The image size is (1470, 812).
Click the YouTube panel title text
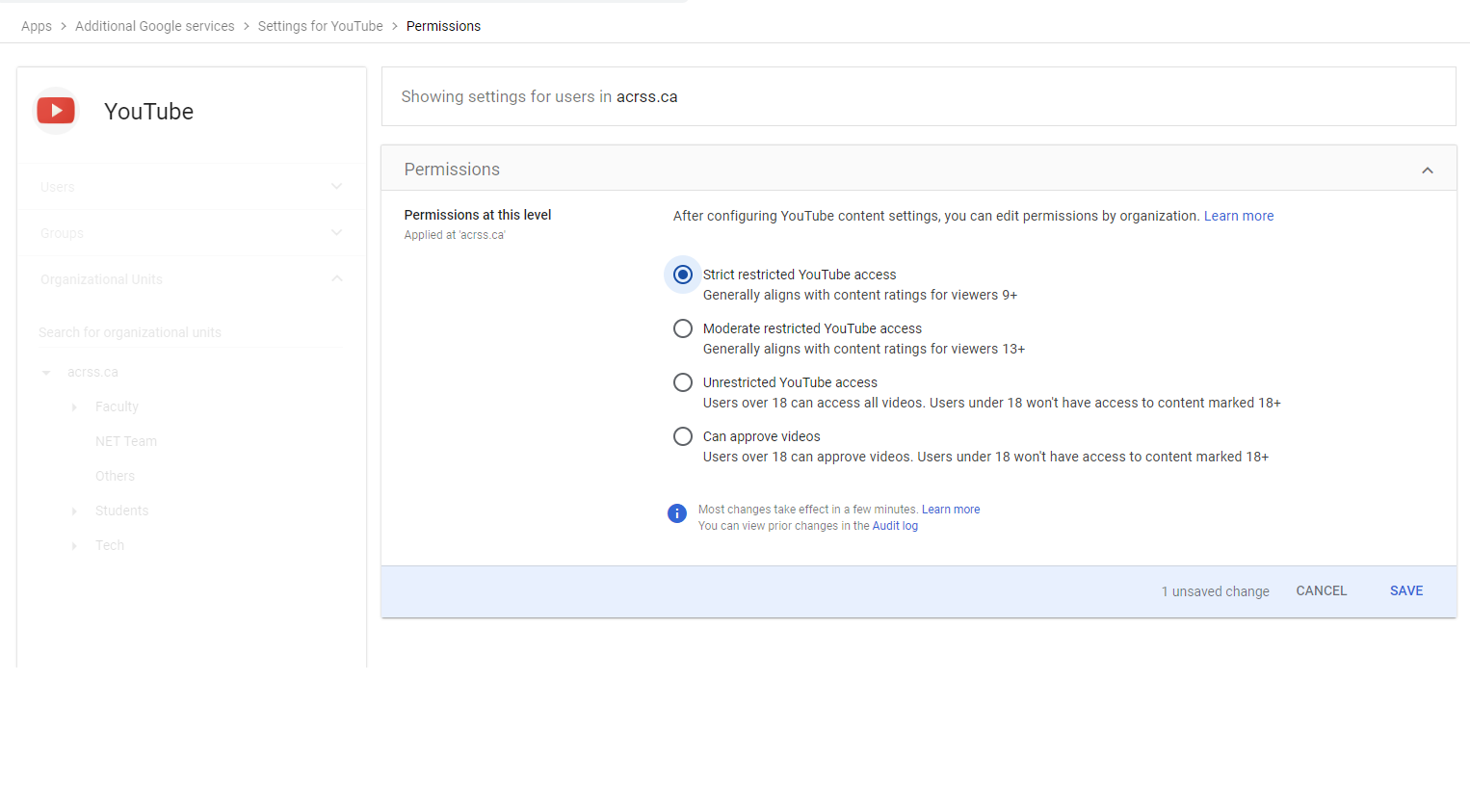click(x=148, y=112)
